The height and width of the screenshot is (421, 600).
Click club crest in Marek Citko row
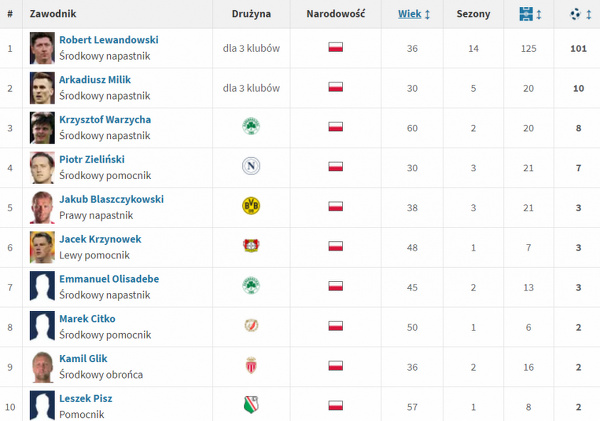pyautogui.click(x=250, y=325)
